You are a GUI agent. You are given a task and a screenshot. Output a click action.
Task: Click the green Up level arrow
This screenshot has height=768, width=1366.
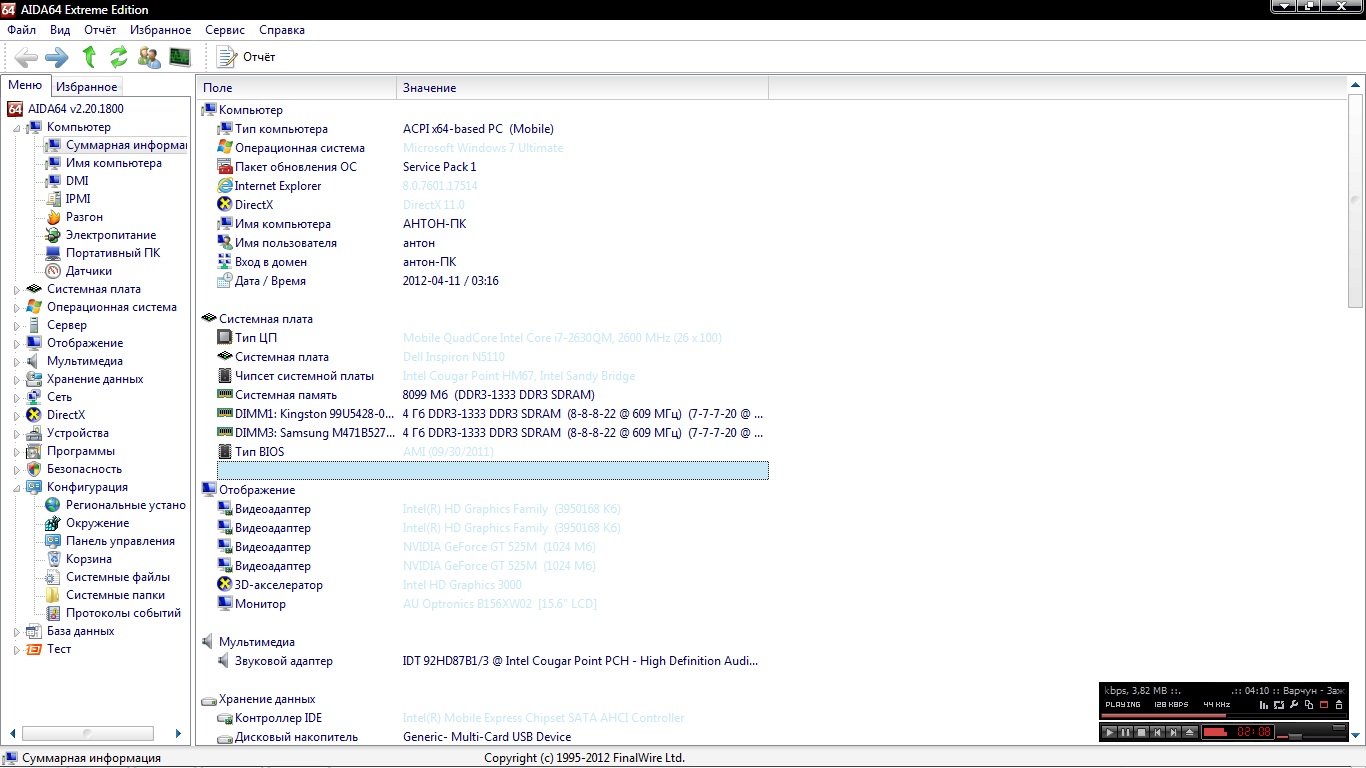[x=89, y=57]
